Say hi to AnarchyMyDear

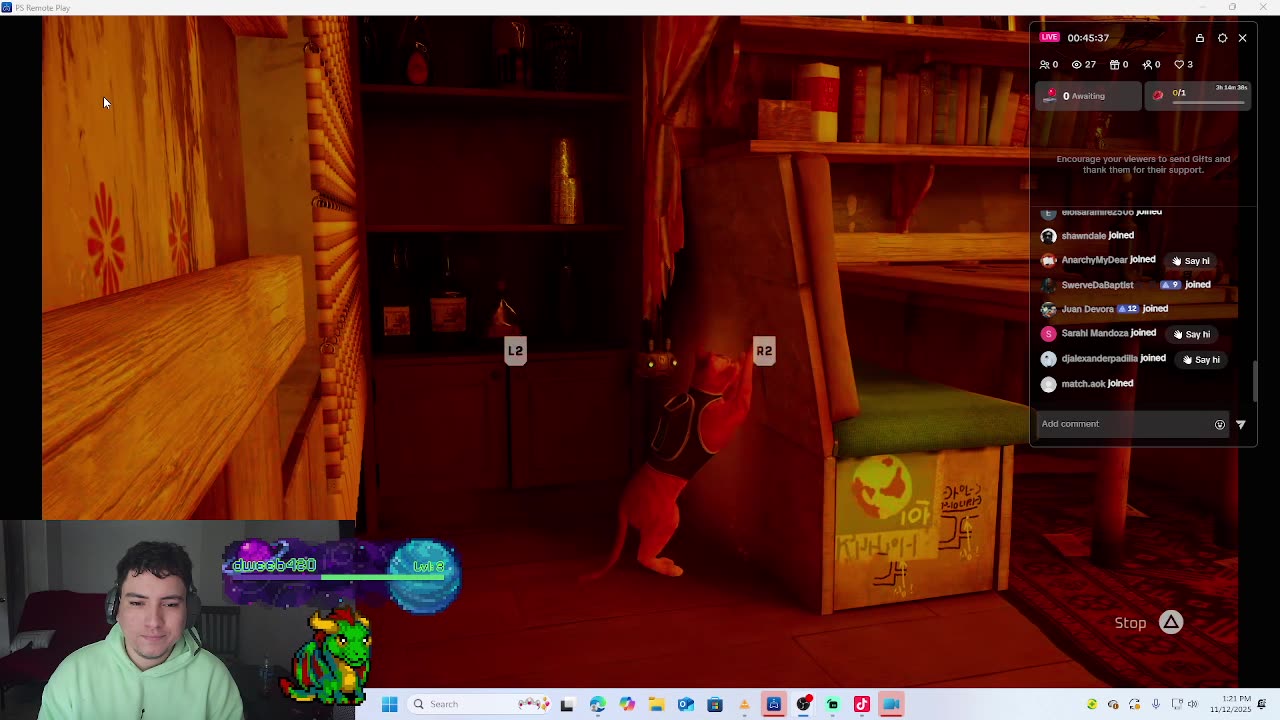pos(1191,261)
